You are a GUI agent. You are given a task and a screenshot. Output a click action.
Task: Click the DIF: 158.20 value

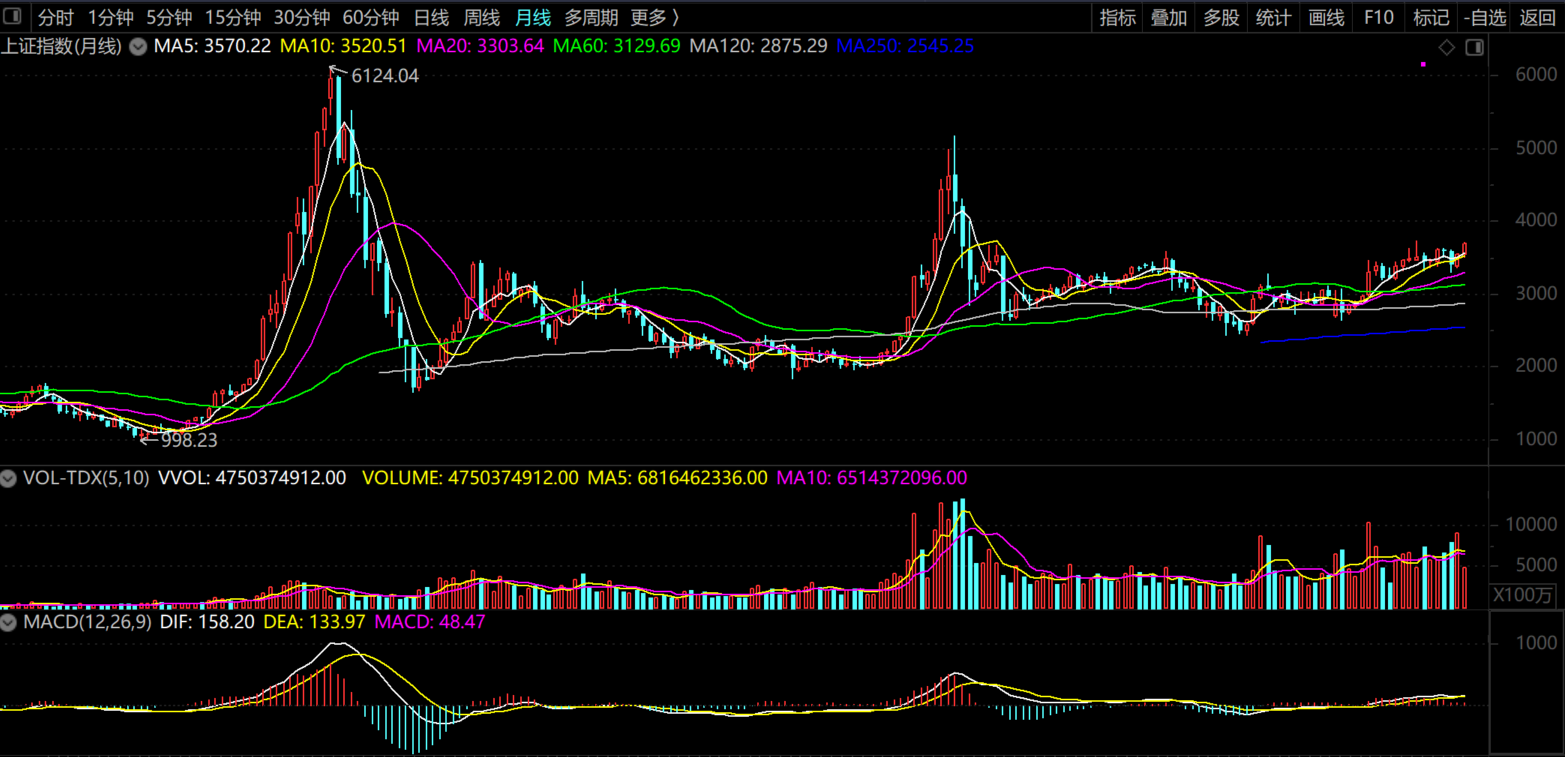[x=205, y=622]
